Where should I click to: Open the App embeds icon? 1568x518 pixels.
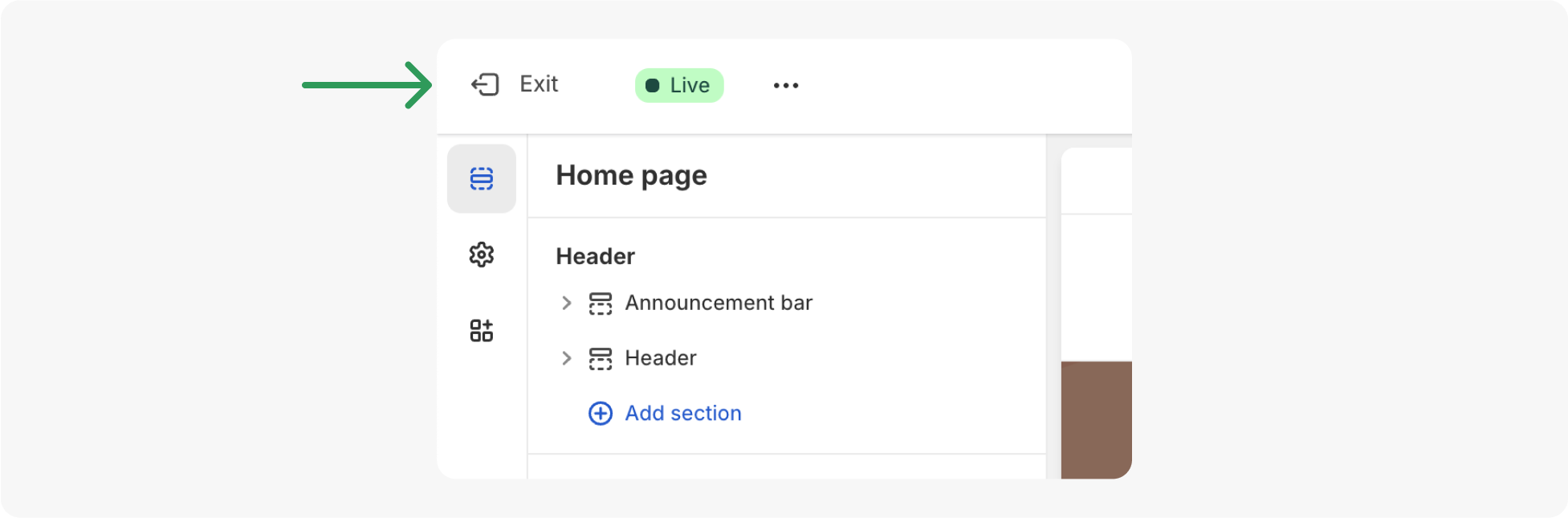click(x=482, y=330)
